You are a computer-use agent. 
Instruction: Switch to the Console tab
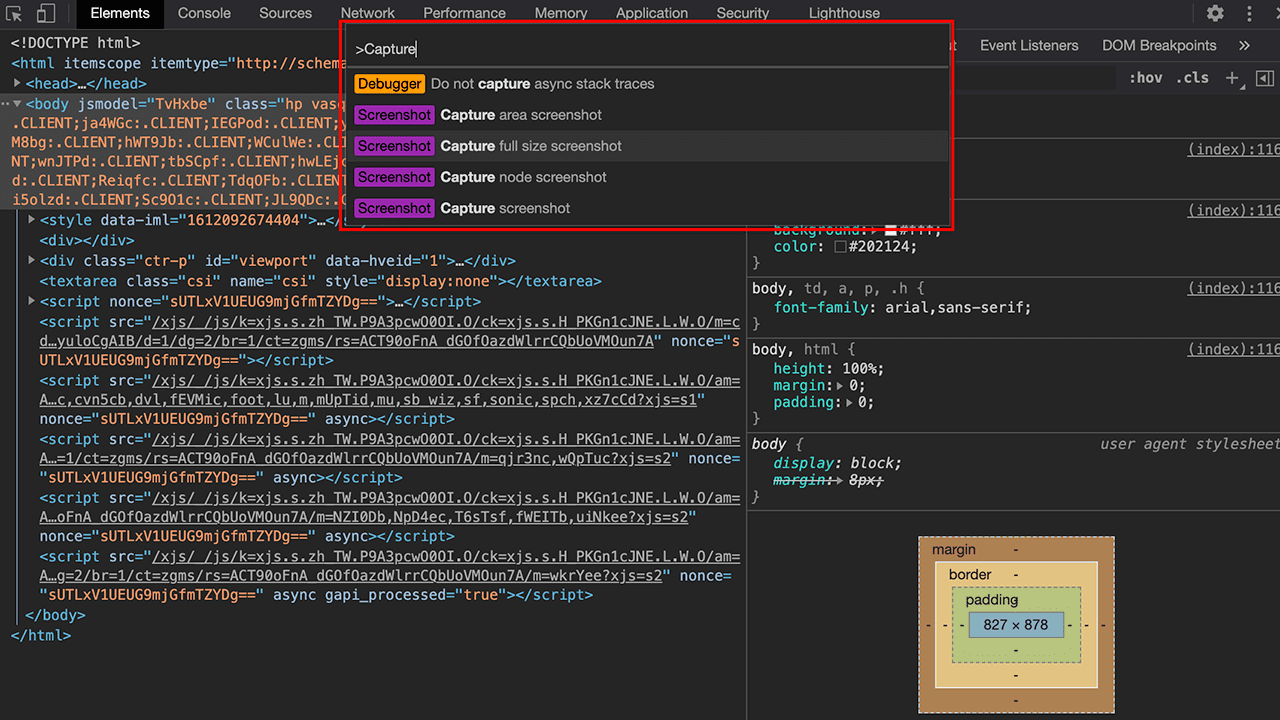point(204,14)
